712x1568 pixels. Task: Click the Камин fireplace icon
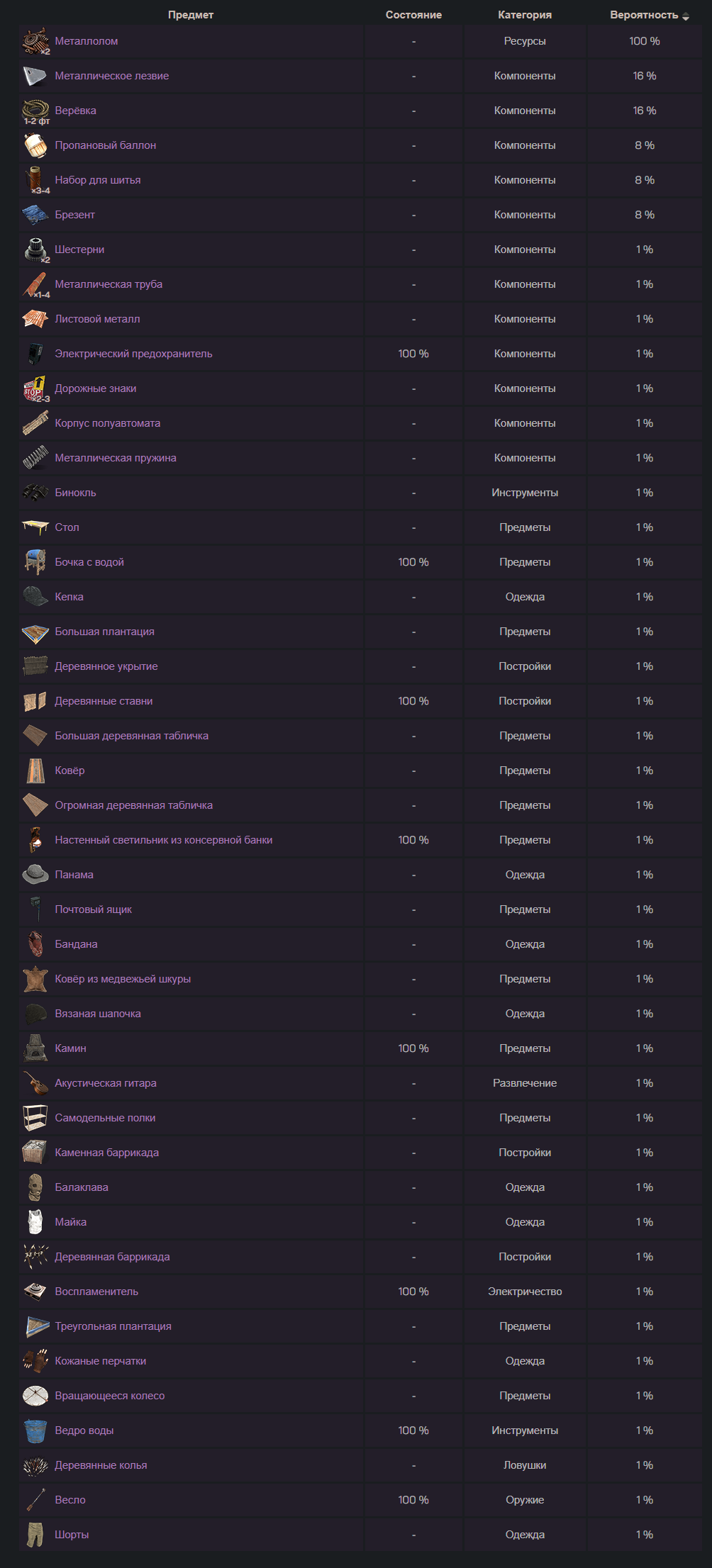[35, 1048]
